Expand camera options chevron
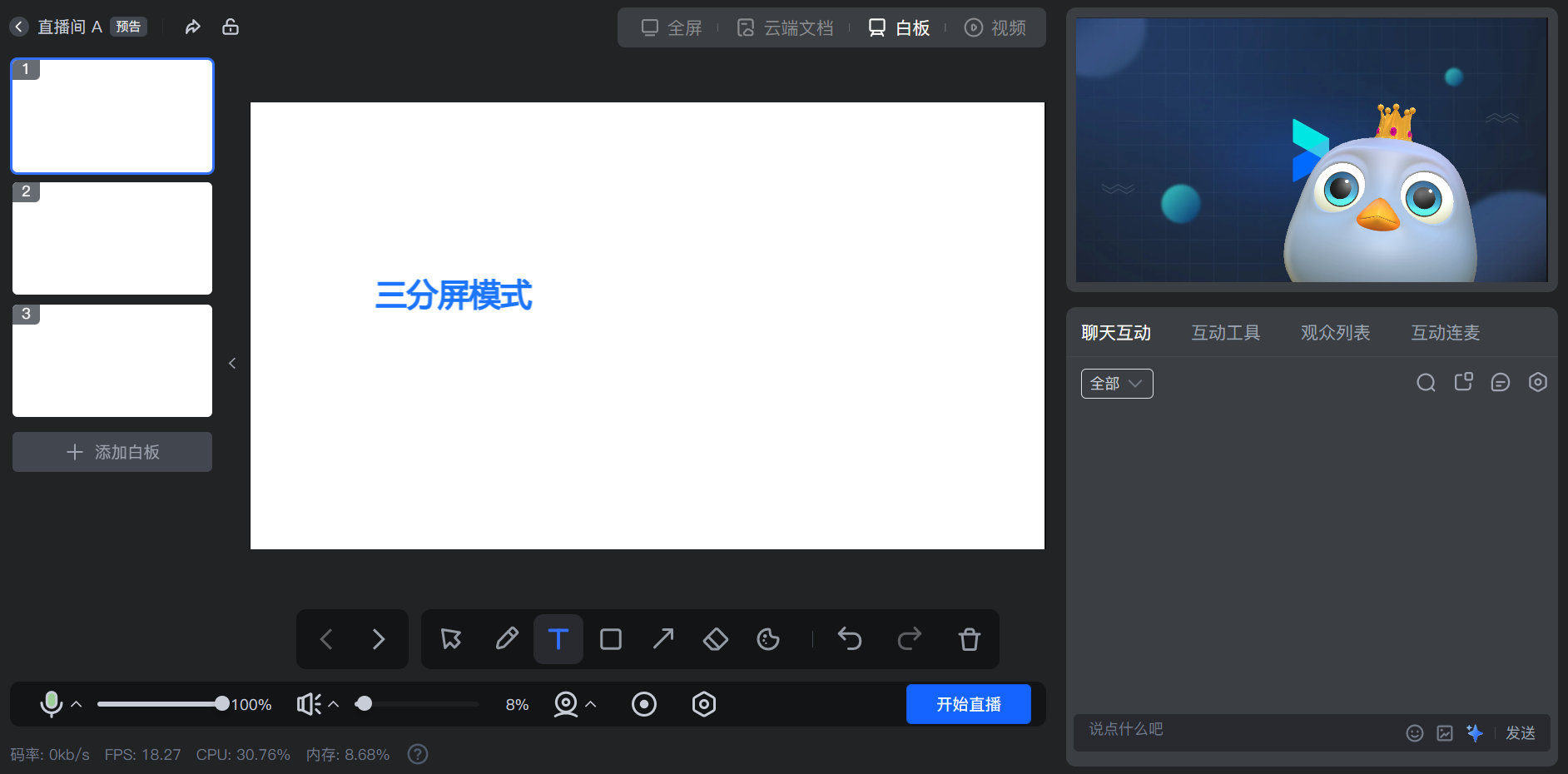This screenshot has width=1568, height=774. point(591,704)
